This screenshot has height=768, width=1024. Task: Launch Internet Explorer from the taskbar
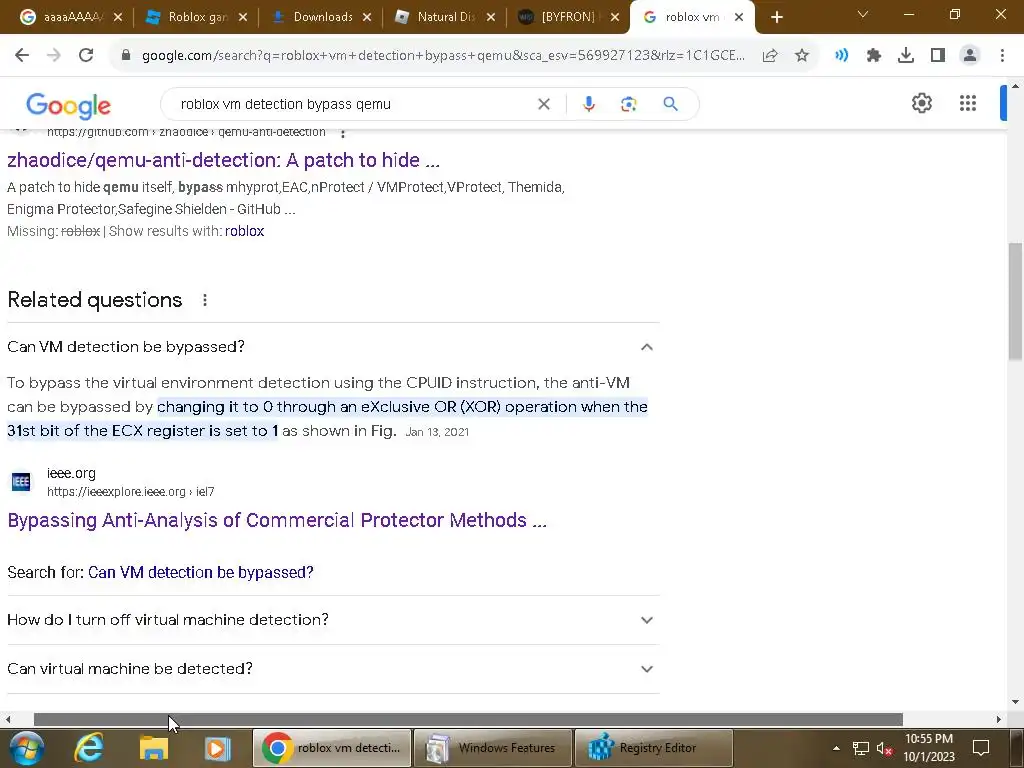click(88, 748)
